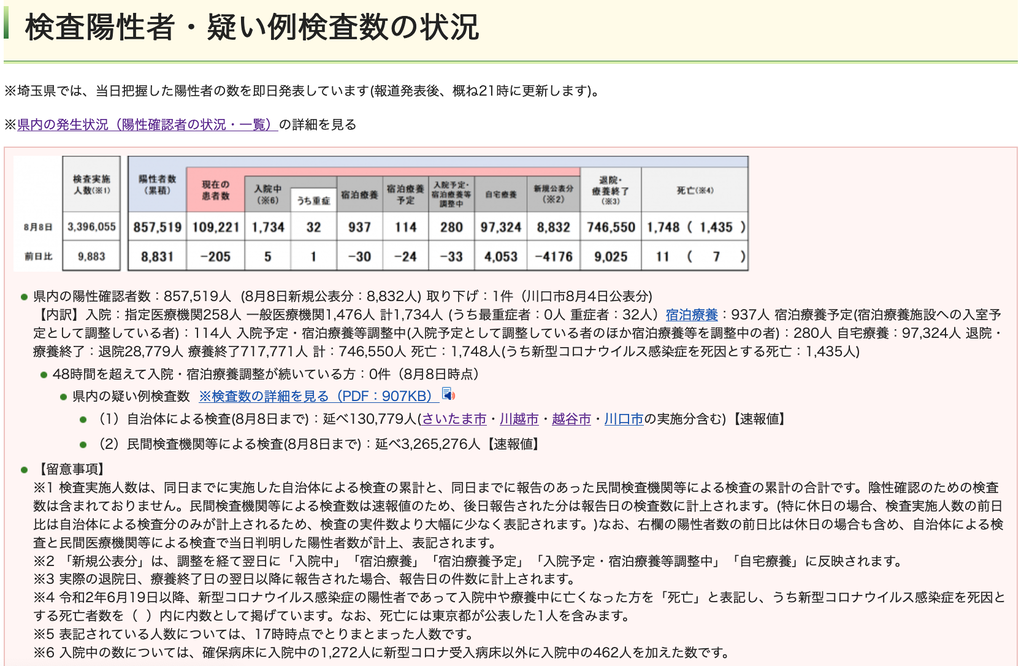Follow the 越谷市 link

click(x=571, y=419)
